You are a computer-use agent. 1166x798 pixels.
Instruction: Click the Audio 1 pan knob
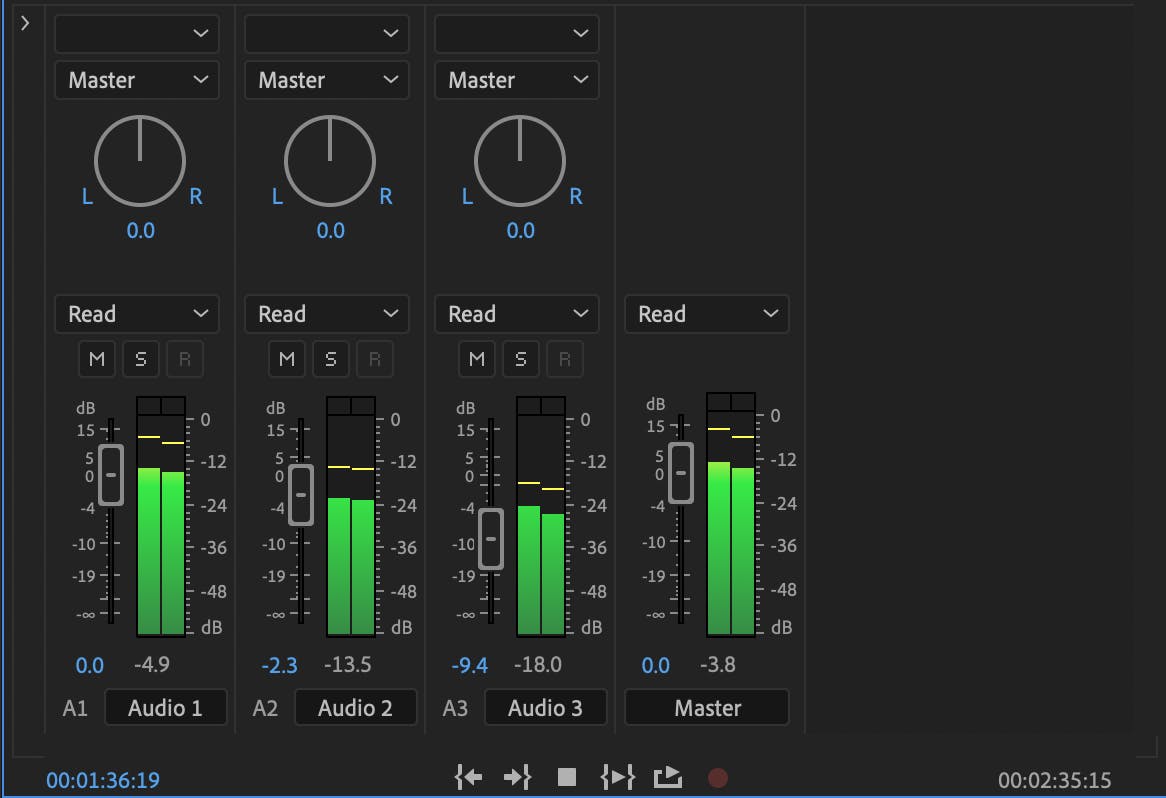tap(140, 161)
